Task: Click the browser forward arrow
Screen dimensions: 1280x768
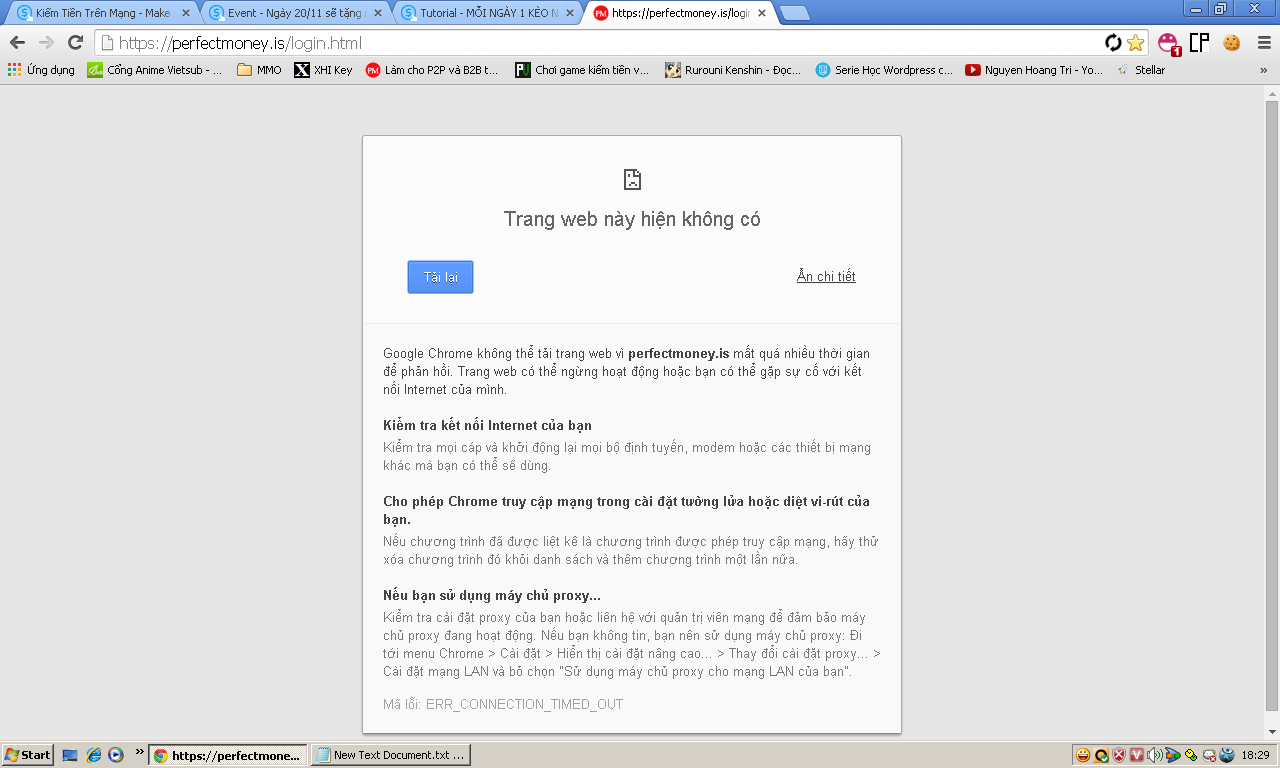Action: tap(46, 43)
